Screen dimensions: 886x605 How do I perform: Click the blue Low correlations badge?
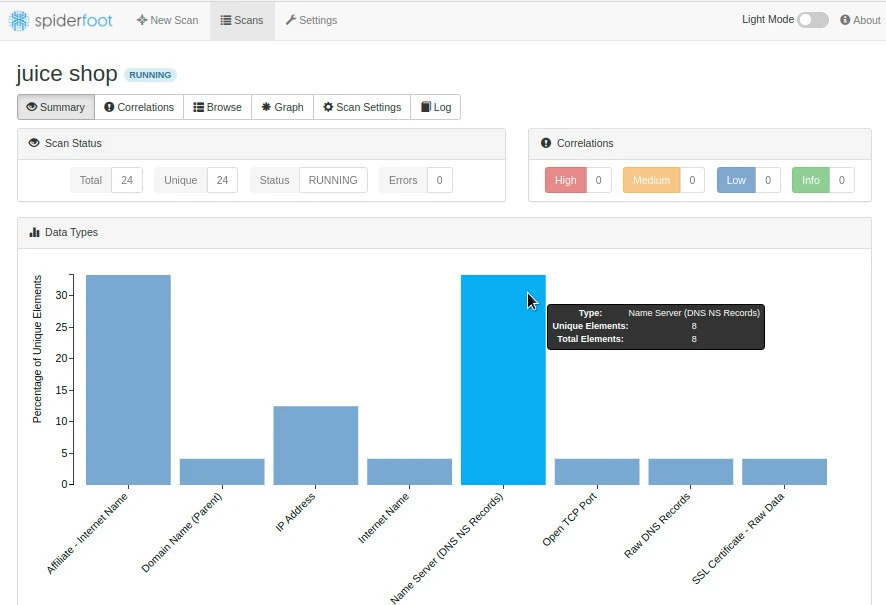[x=736, y=180]
